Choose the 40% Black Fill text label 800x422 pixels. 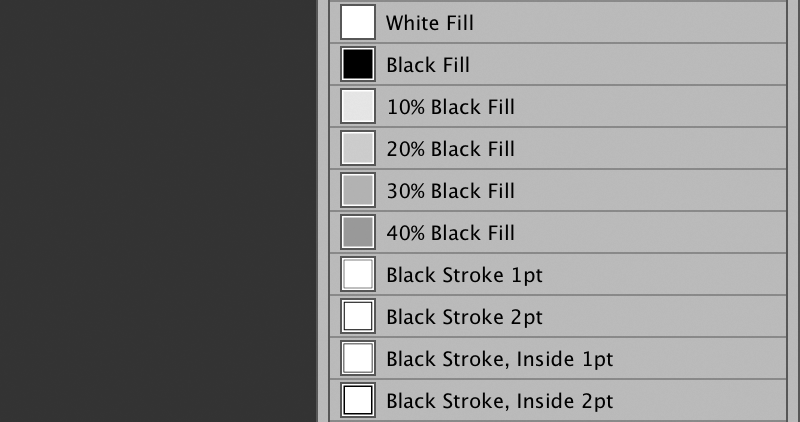click(x=451, y=233)
